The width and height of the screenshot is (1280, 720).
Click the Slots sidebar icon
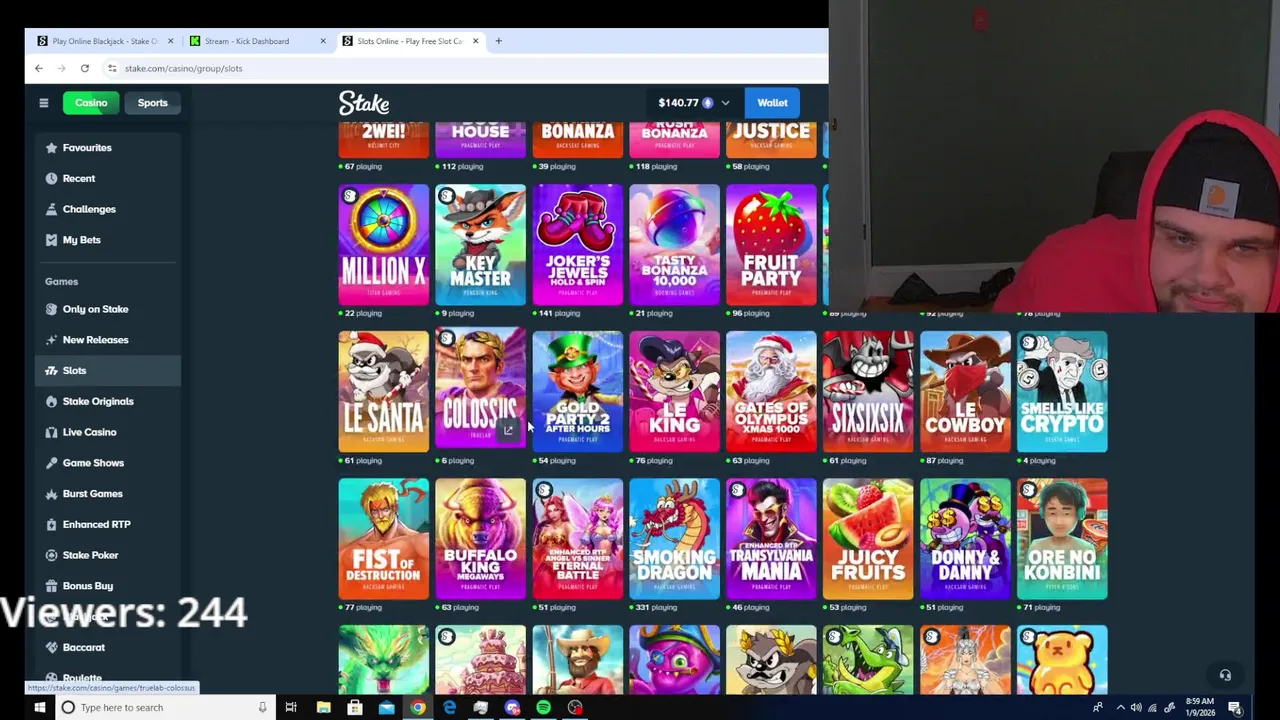51,371
